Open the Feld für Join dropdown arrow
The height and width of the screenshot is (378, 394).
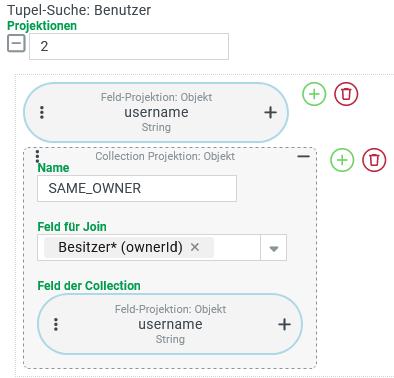click(273, 248)
